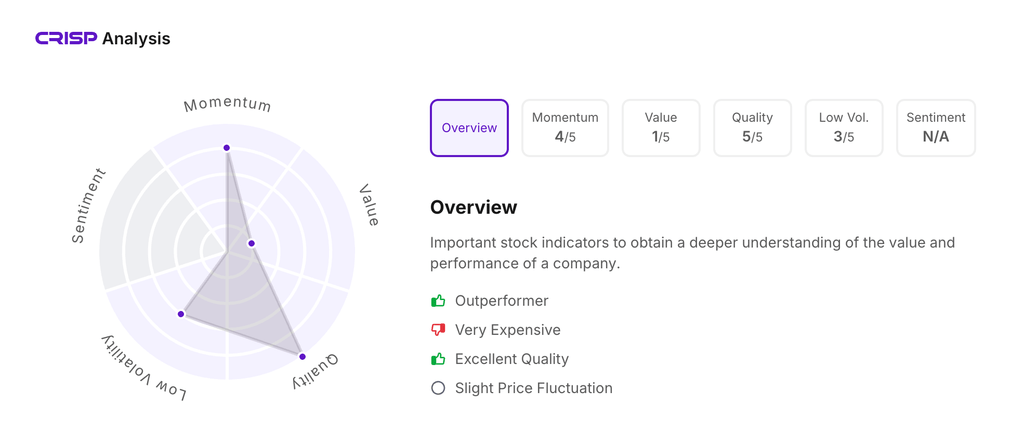Click the Outperformer indicator text

[501, 301]
